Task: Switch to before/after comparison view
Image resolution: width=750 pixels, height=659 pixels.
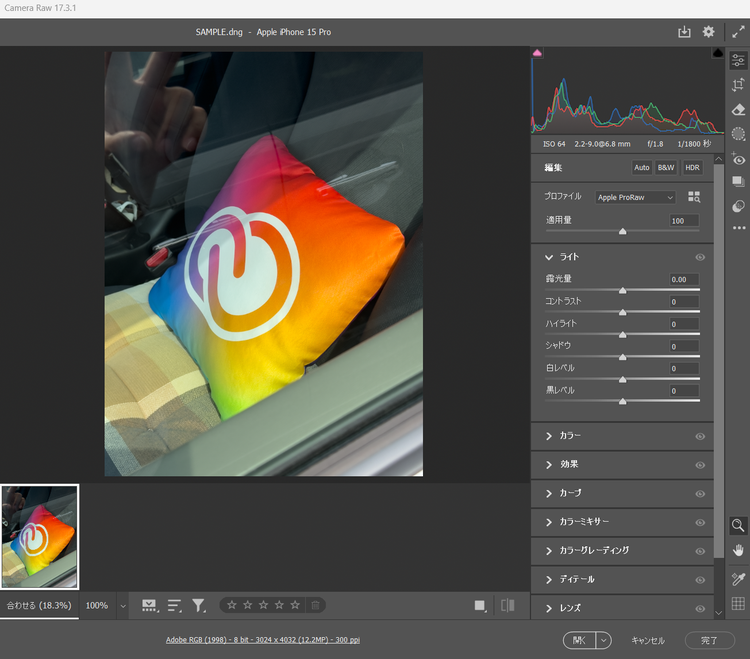Action: click(x=507, y=606)
